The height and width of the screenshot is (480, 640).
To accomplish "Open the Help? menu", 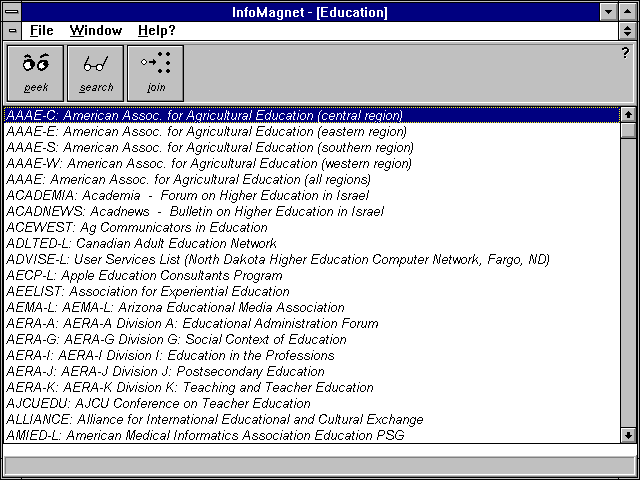I will pos(156,31).
